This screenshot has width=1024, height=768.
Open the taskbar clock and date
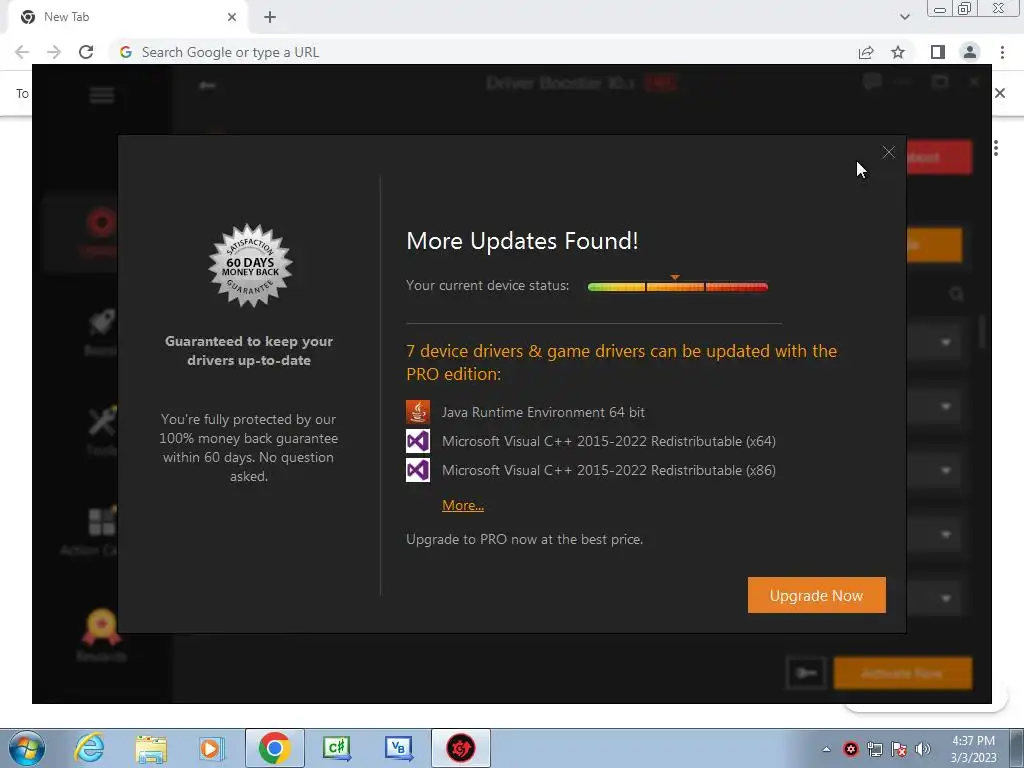click(x=973, y=749)
